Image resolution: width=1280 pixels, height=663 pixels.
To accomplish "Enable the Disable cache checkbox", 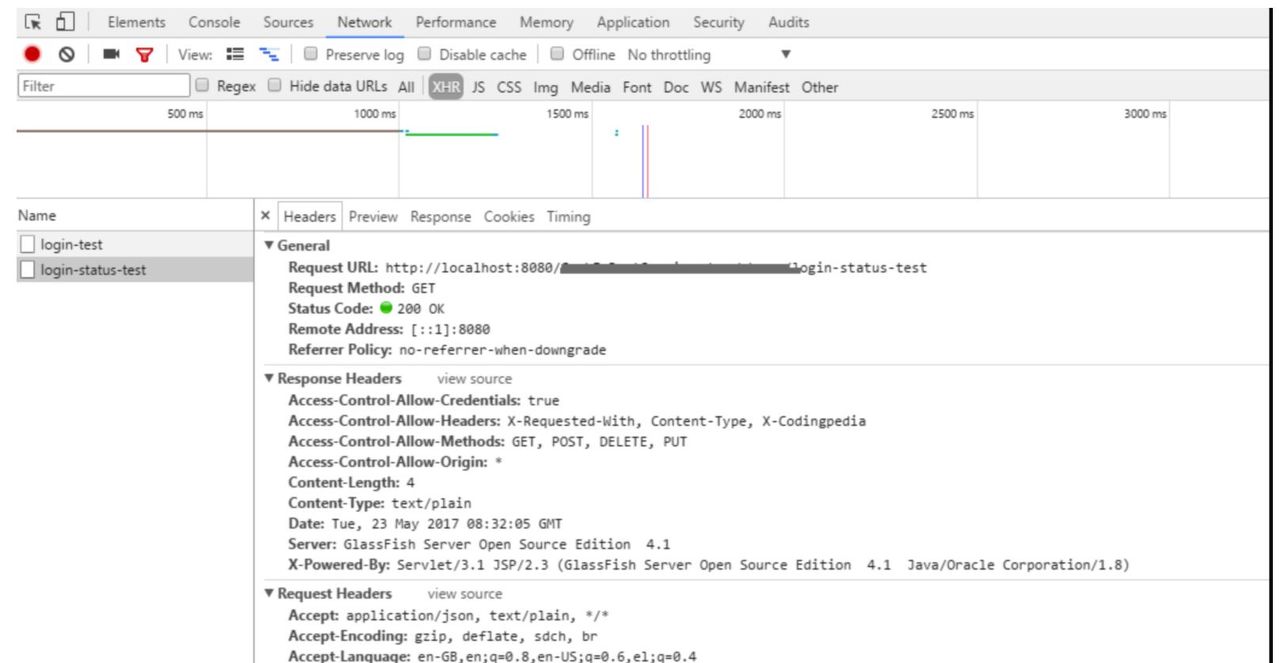I will pyautogui.click(x=424, y=55).
